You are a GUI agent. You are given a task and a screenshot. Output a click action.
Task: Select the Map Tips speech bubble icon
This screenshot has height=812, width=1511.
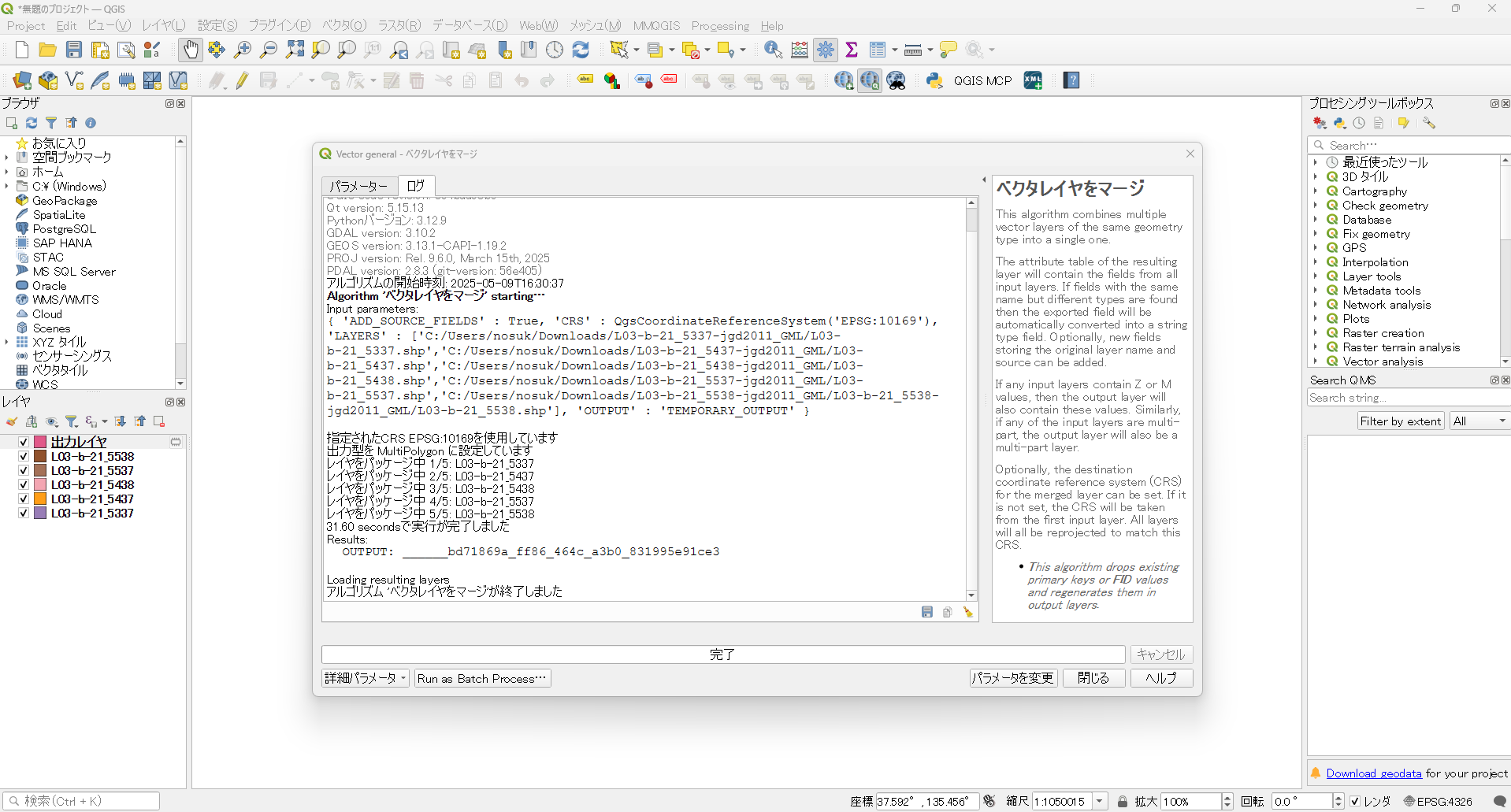tap(949, 50)
